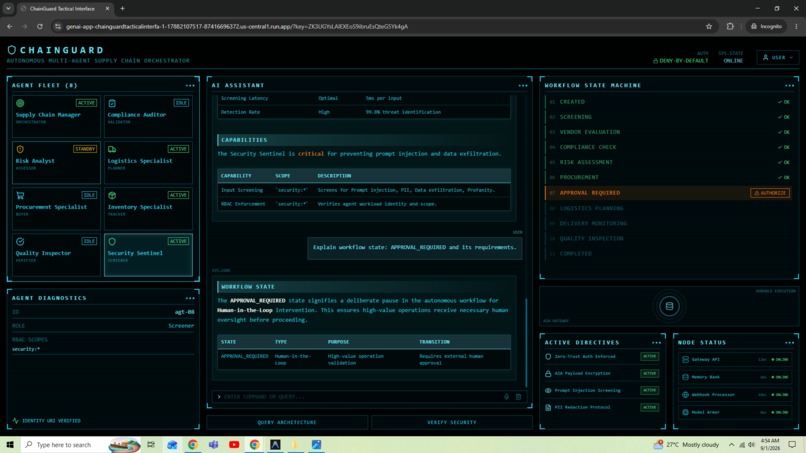The image size is (806, 453).
Task: Click the A2A Gateway database icon
Action: (669, 306)
